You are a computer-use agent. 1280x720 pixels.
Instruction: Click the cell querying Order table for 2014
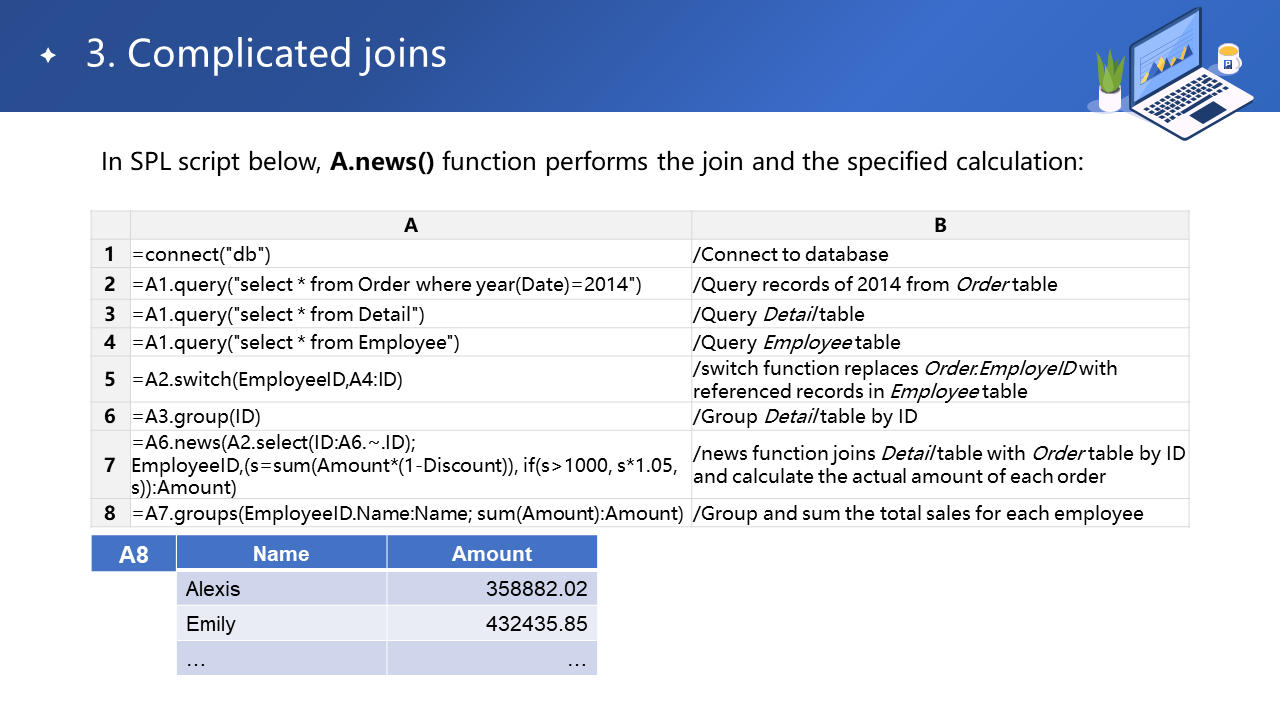pyautogui.click(x=410, y=284)
